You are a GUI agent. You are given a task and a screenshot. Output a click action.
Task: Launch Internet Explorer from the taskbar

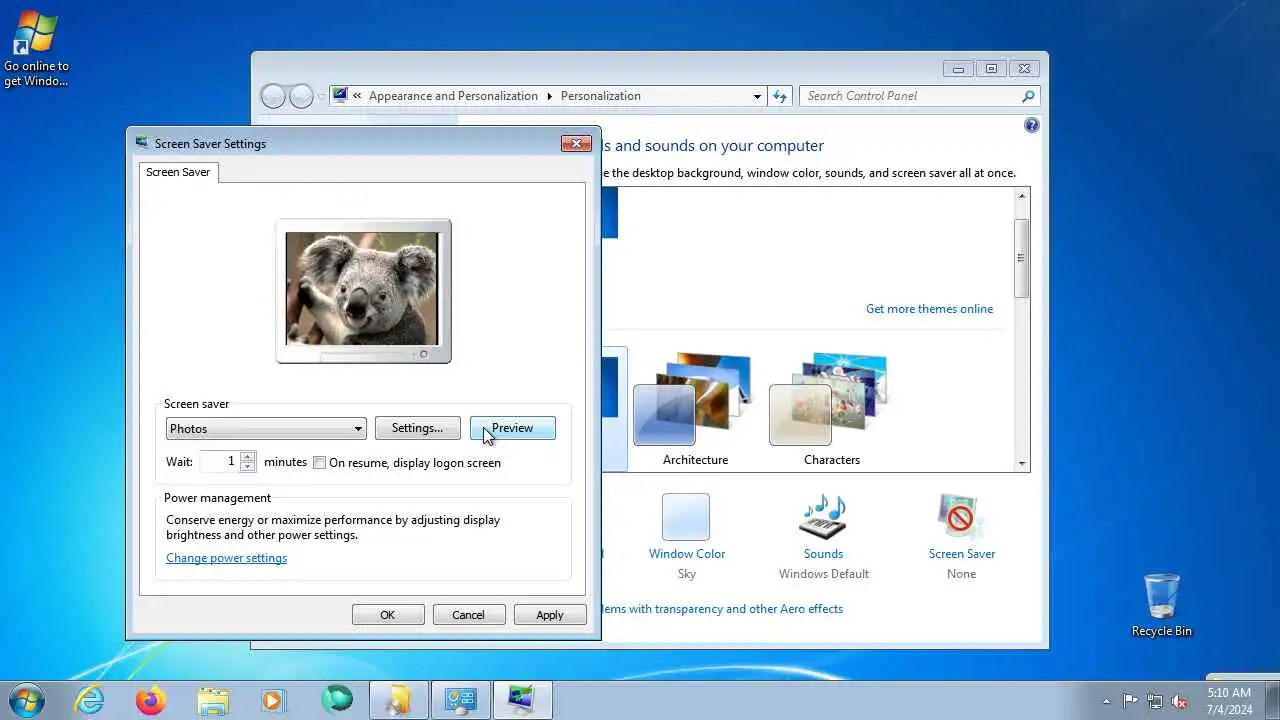(90, 700)
